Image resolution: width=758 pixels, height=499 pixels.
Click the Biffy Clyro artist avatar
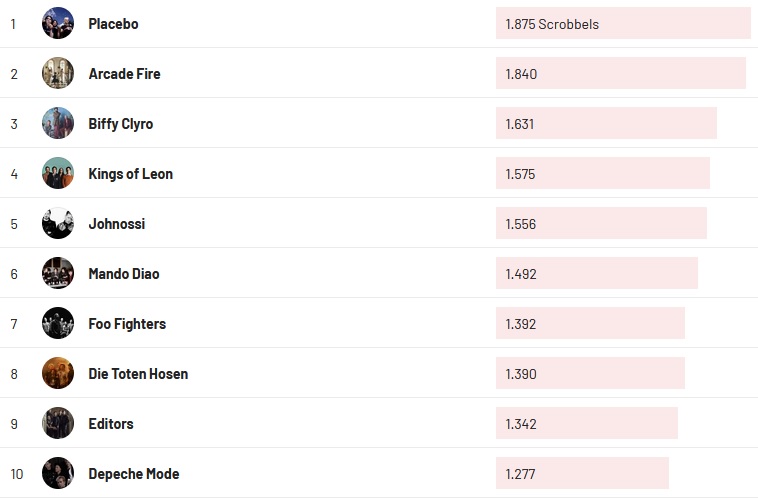(58, 123)
